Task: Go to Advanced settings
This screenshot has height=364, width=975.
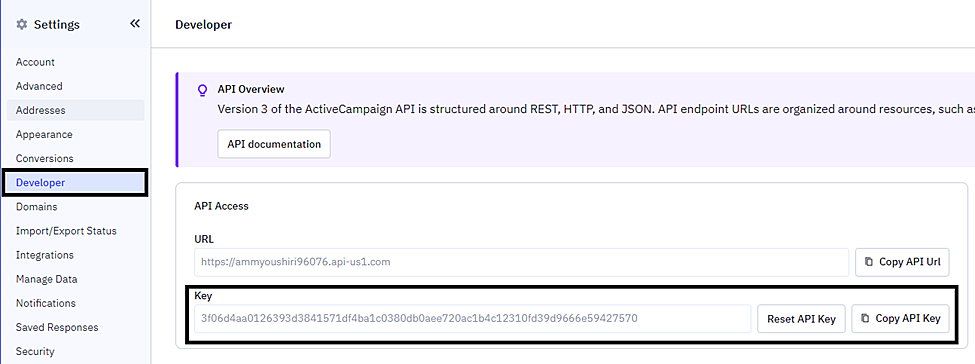Action: click(x=39, y=86)
